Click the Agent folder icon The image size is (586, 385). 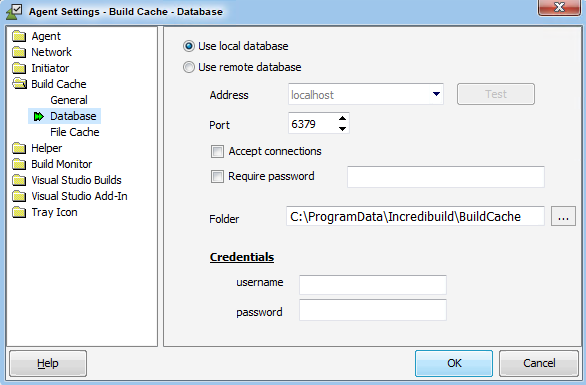(x=19, y=36)
